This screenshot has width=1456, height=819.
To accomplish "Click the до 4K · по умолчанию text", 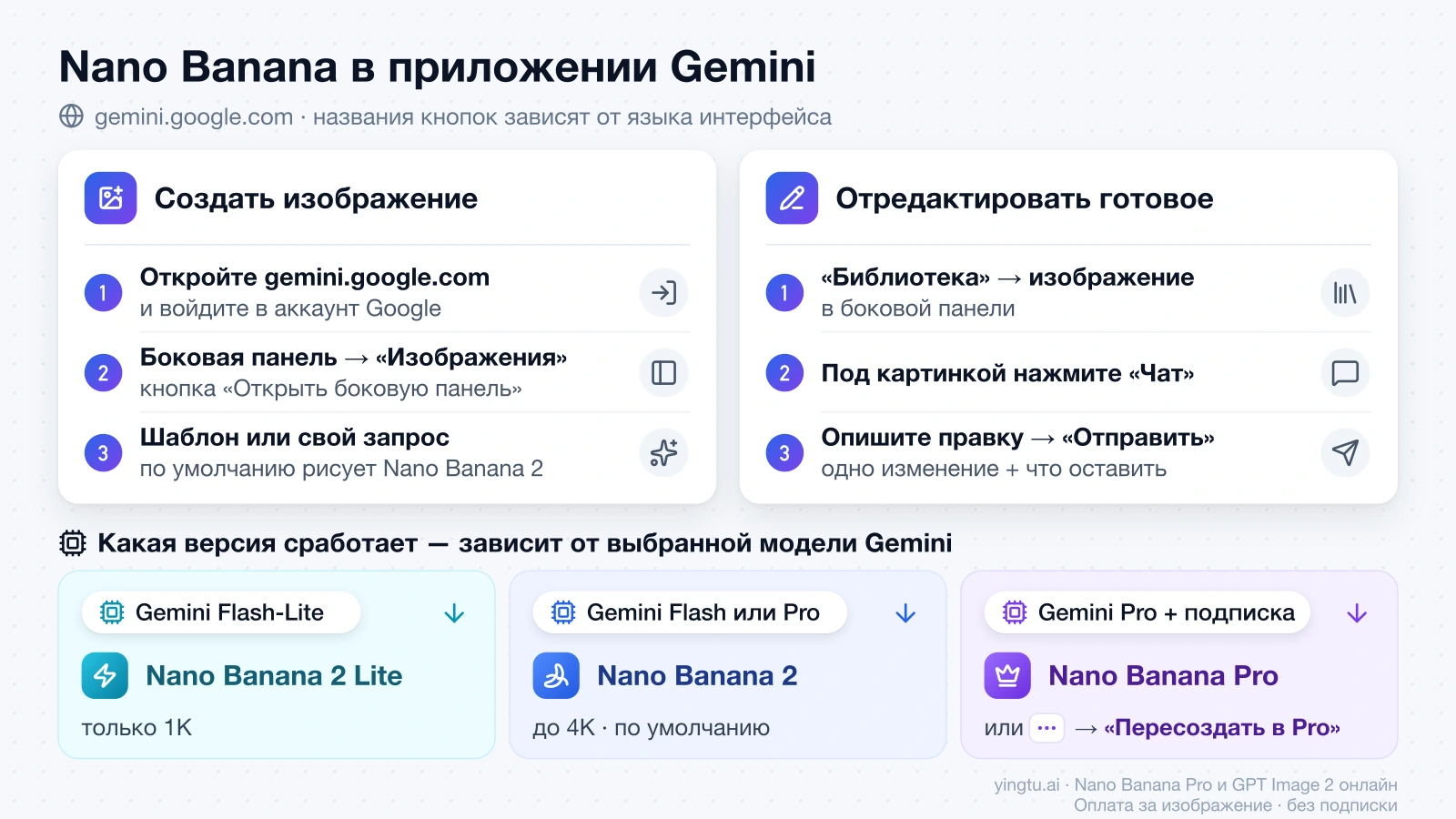I will [652, 728].
